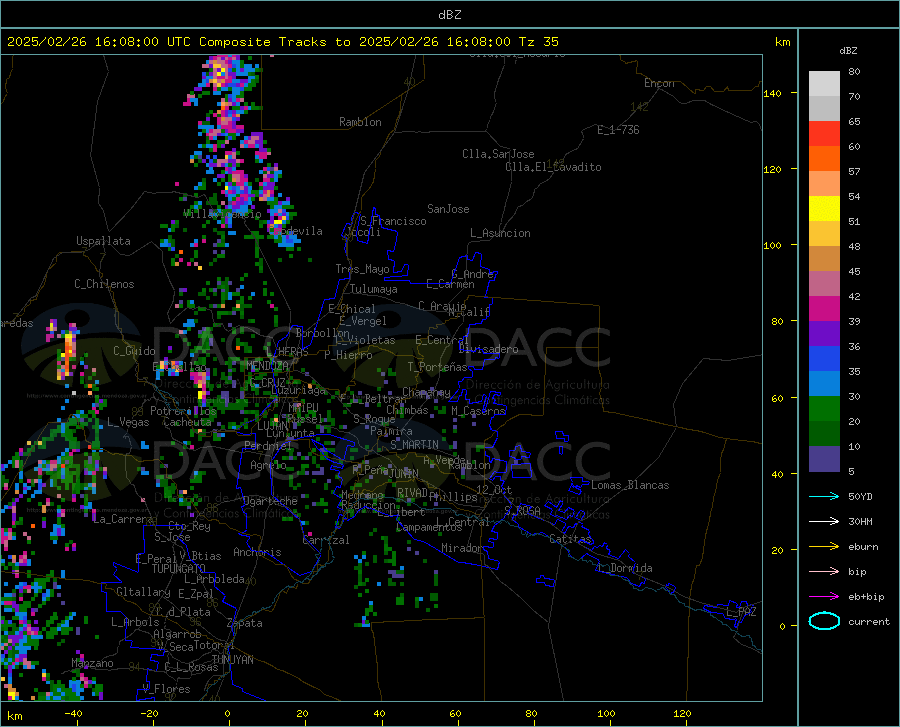Choose the bright yellow swatch between 54 and 51
Viewport: 900px width, 727px height.
(824, 209)
